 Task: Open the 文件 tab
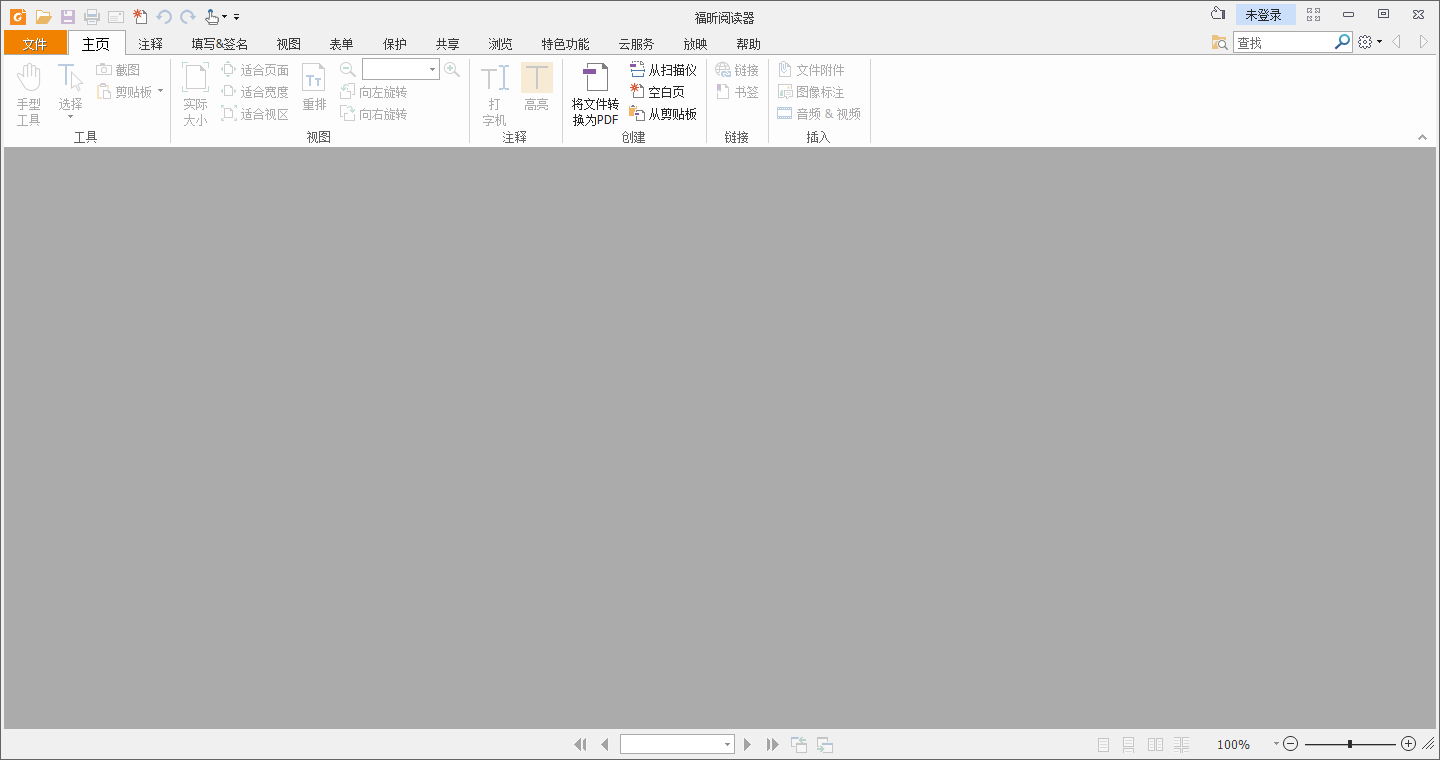(35, 43)
